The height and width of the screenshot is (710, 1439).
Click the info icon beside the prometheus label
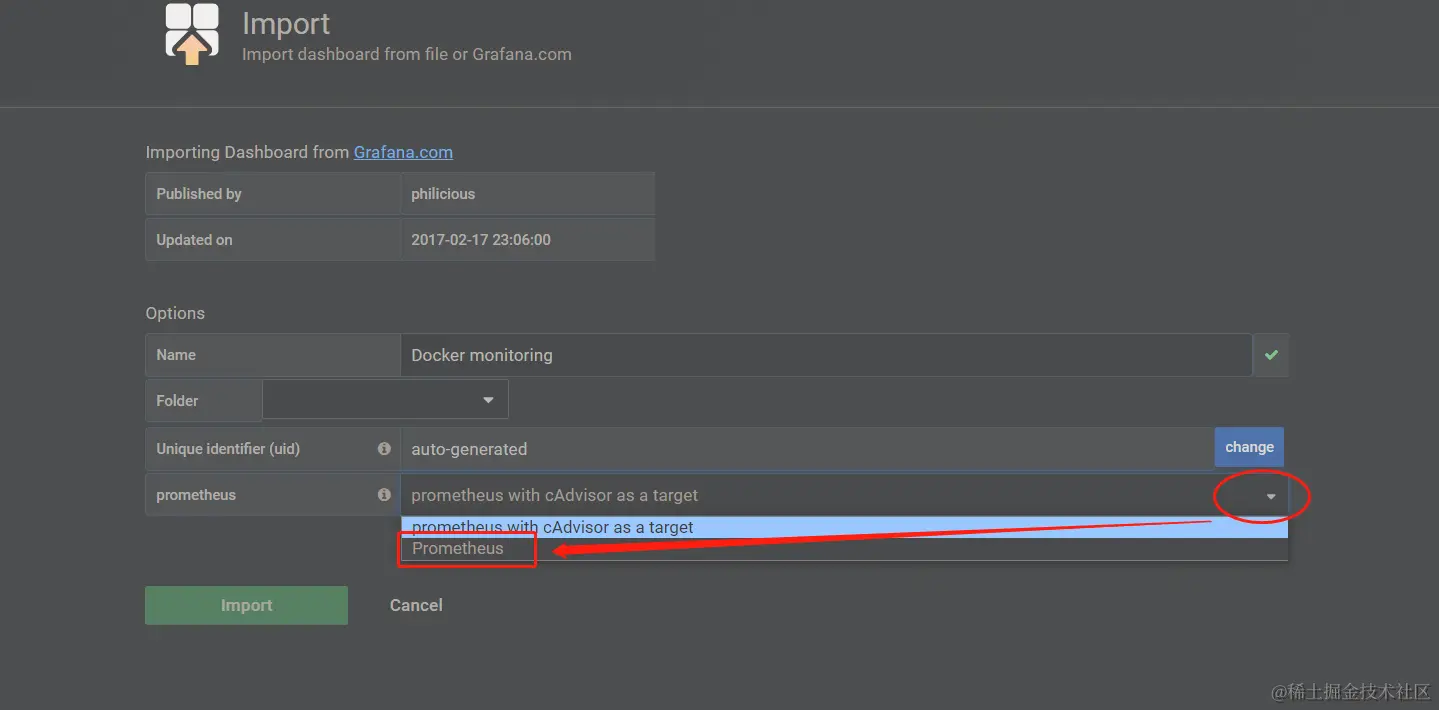[x=384, y=495]
